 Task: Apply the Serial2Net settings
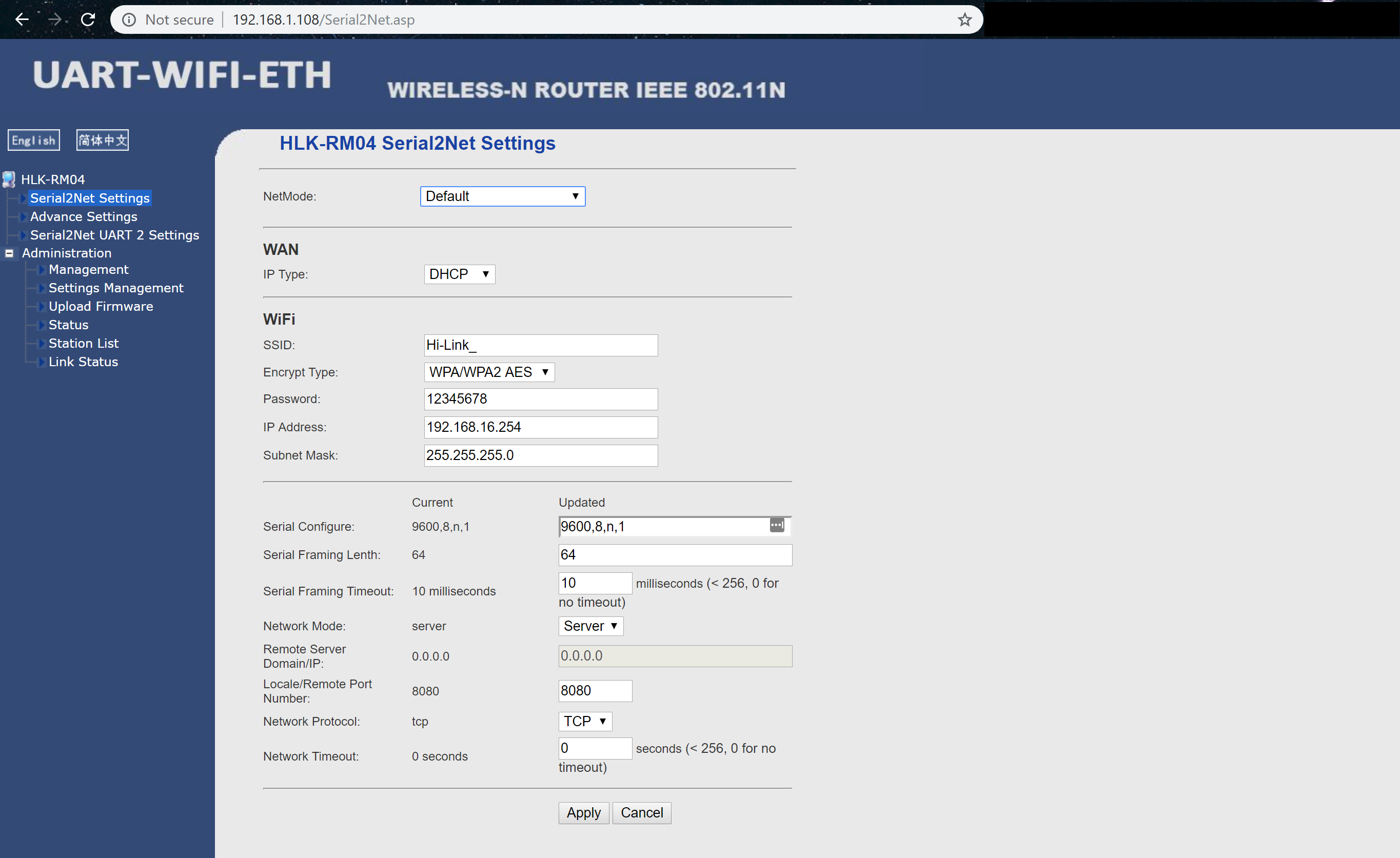tap(583, 813)
